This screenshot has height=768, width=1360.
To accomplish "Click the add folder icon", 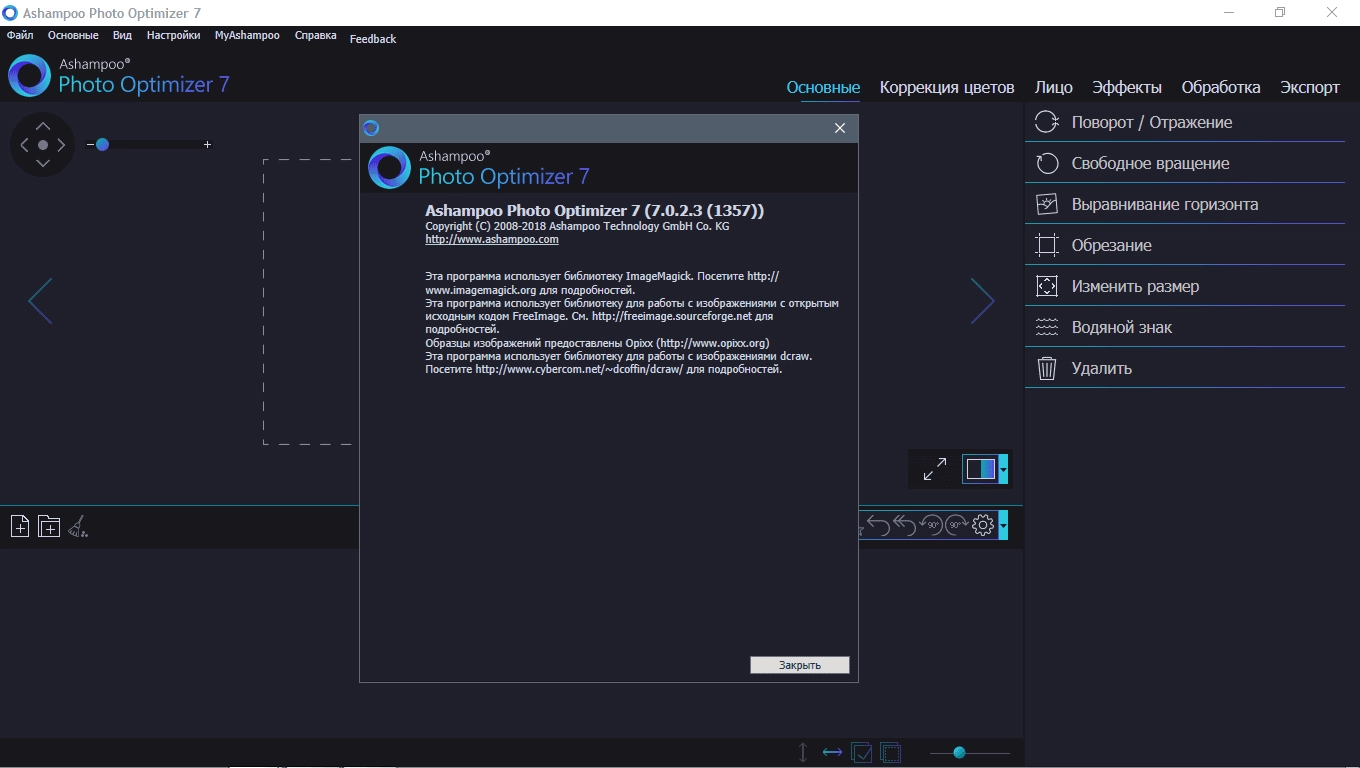I will pos(49,526).
